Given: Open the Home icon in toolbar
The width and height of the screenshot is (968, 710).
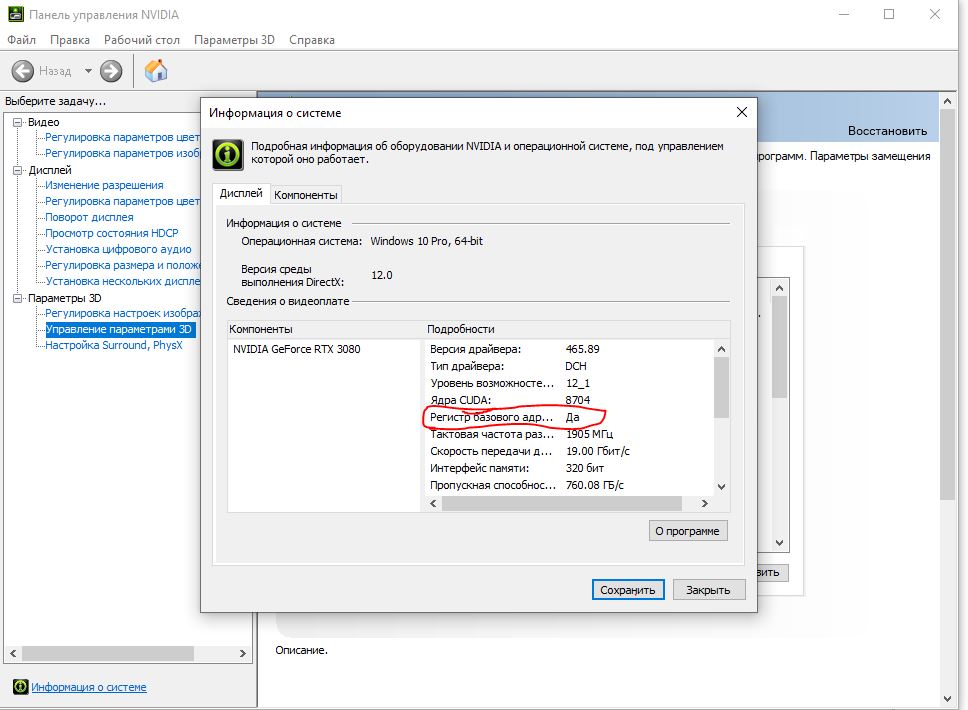Looking at the screenshot, I should pyautogui.click(x=156, y=70).
